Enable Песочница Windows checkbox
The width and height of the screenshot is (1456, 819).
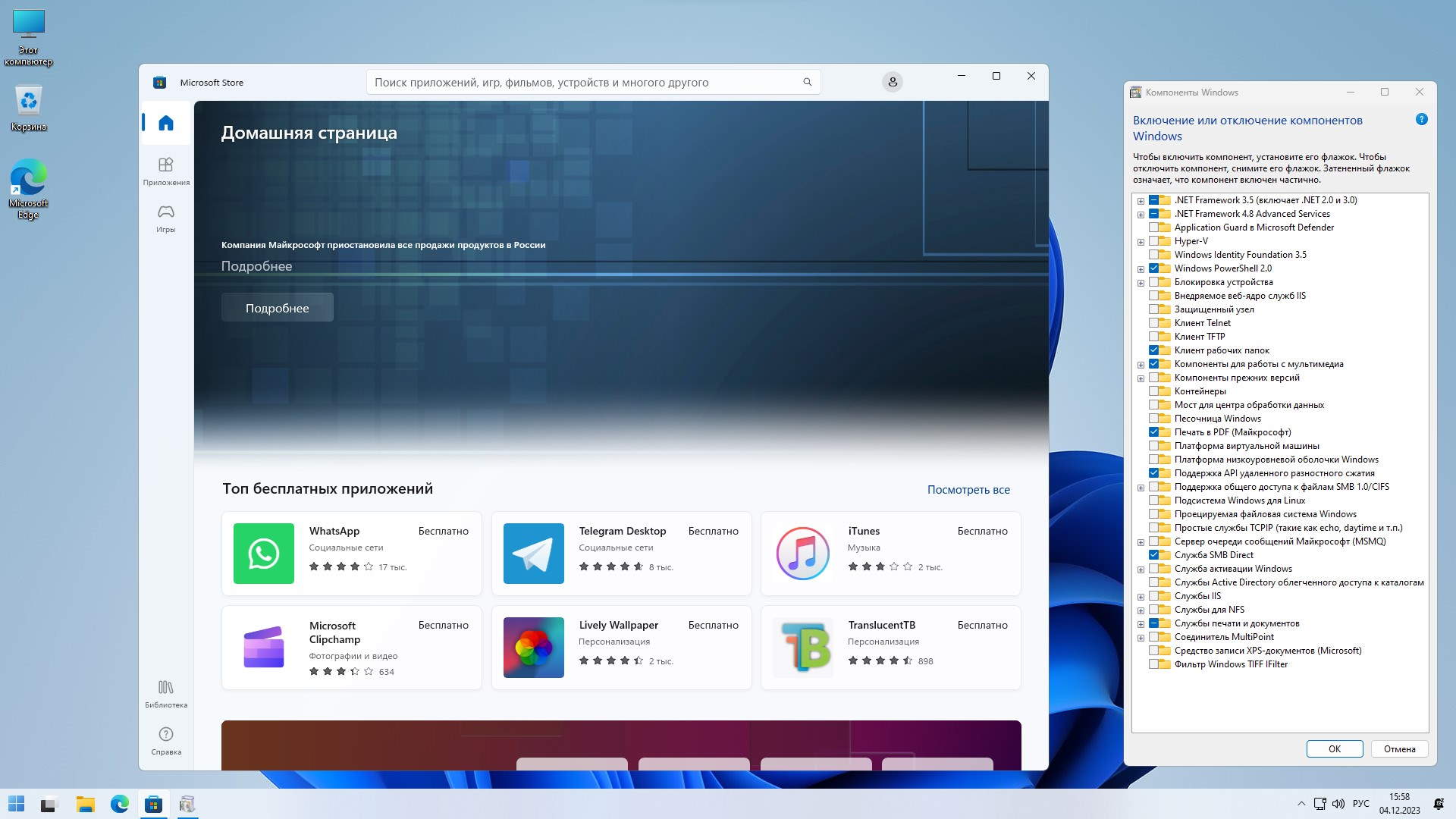coord(1153,419)
